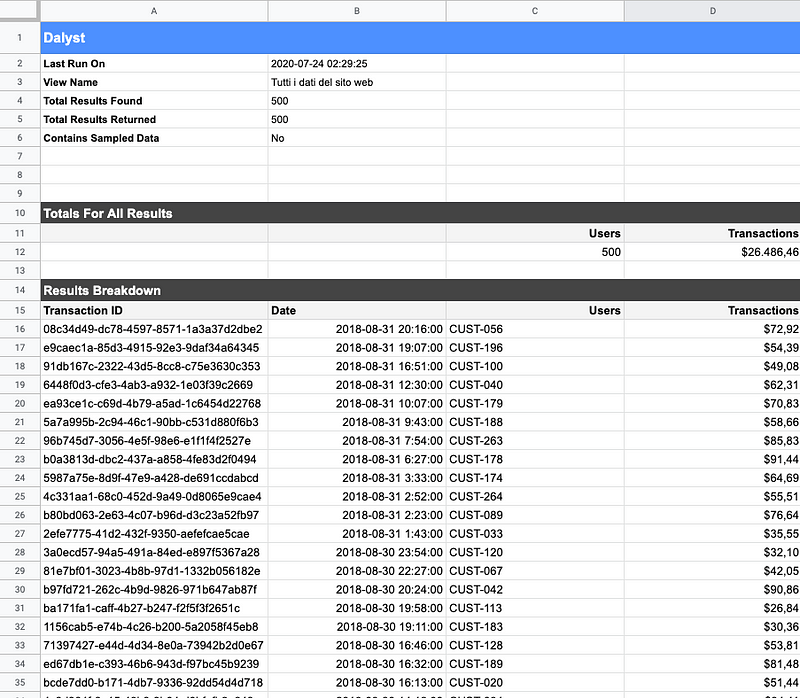Viewport: 800px width, 698px height.
Task: Select date 2018-08-31 9:43:00
Action: tap(357, 422)
